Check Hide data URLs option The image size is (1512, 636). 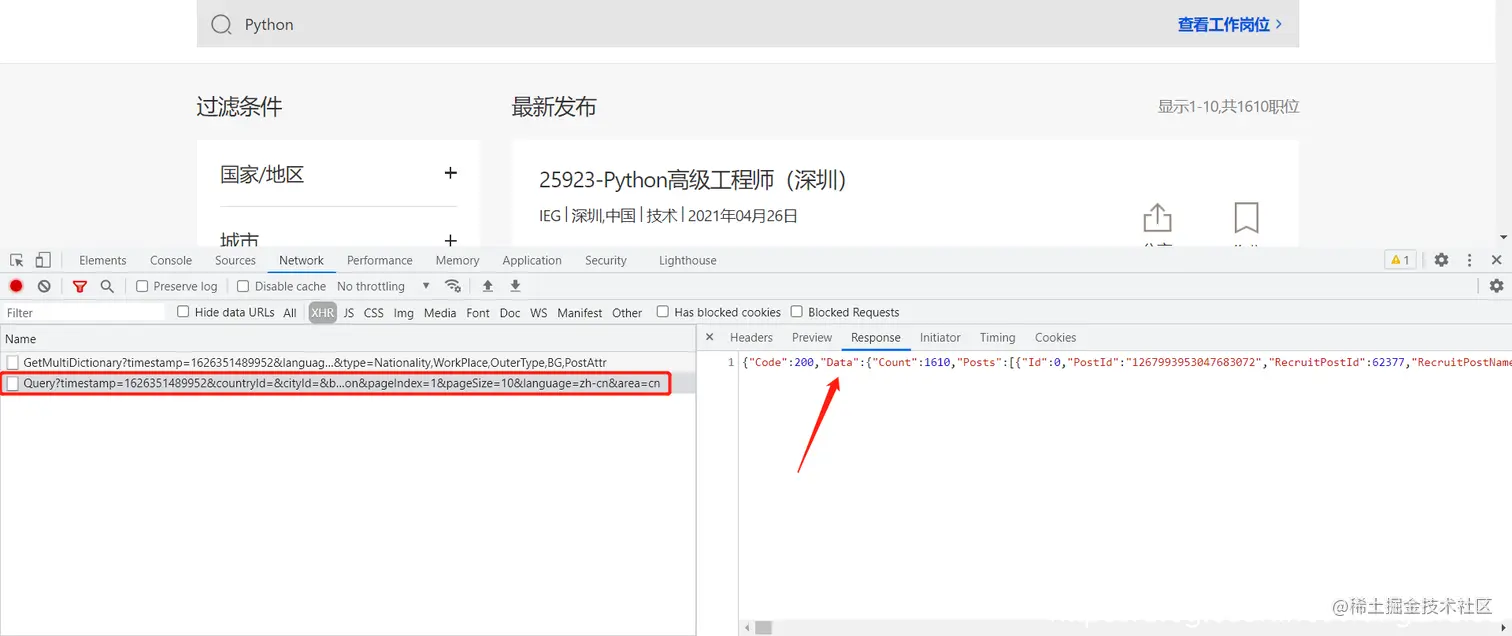pos(183,312)
